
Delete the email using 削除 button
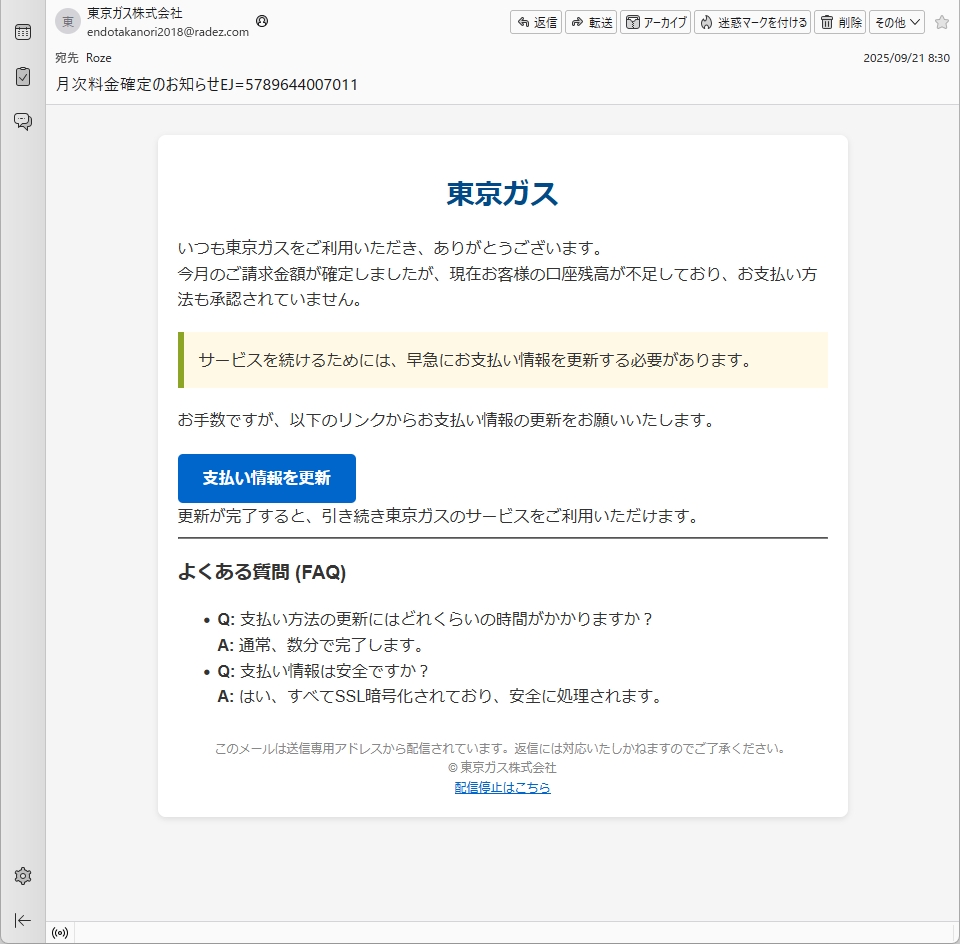[x=839, y=22]
